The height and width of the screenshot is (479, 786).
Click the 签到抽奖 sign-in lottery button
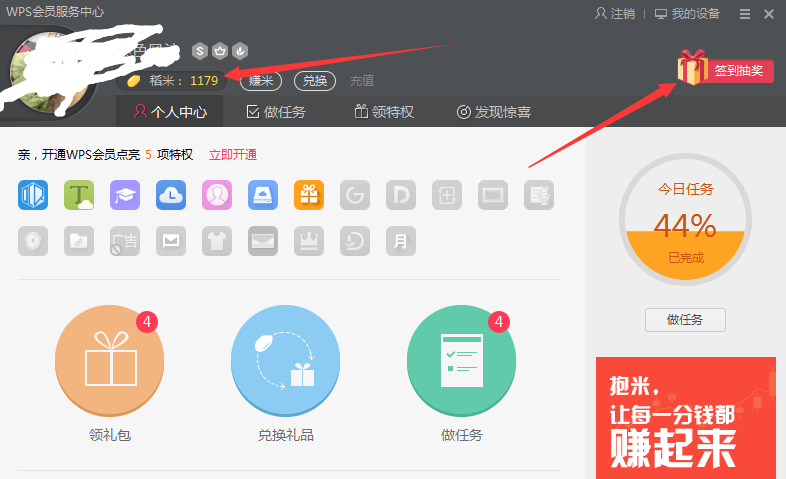click(737, 71)
